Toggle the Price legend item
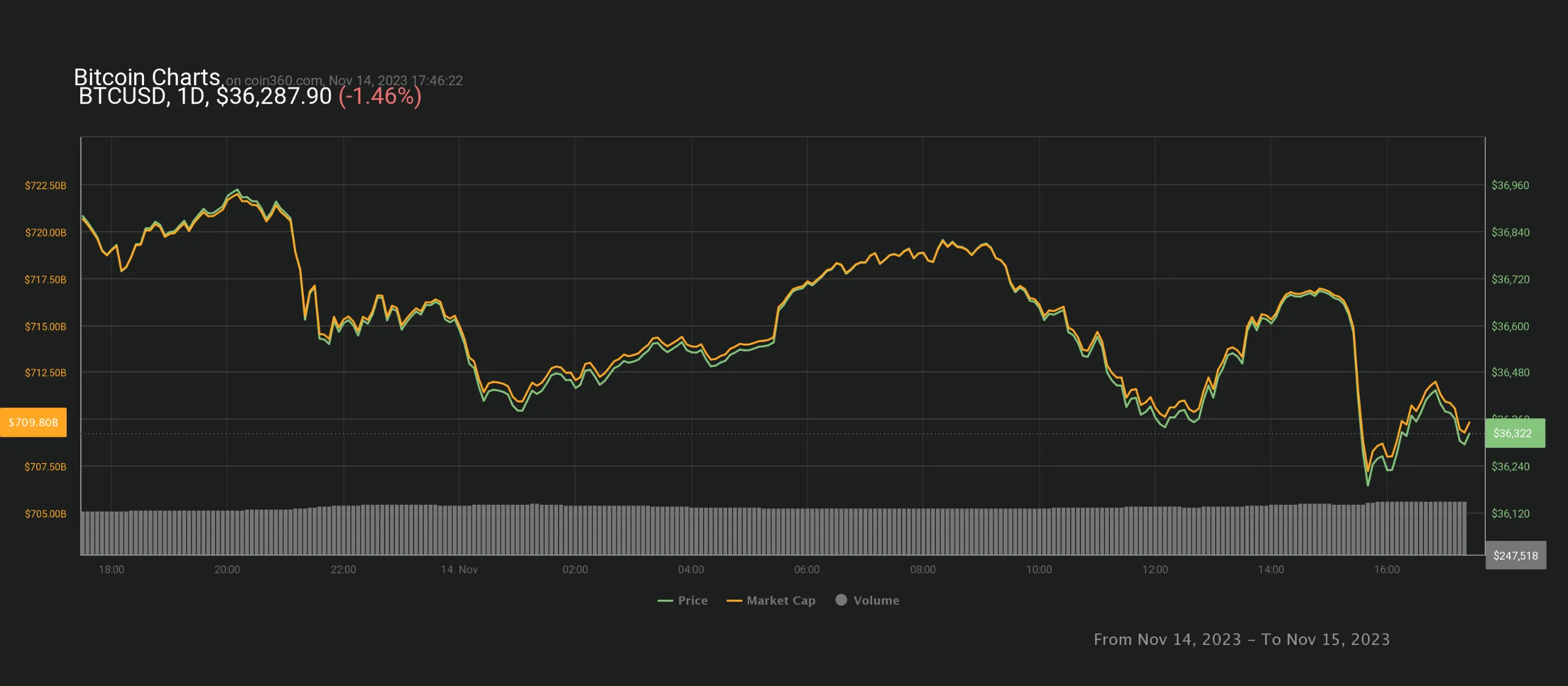 692,600
